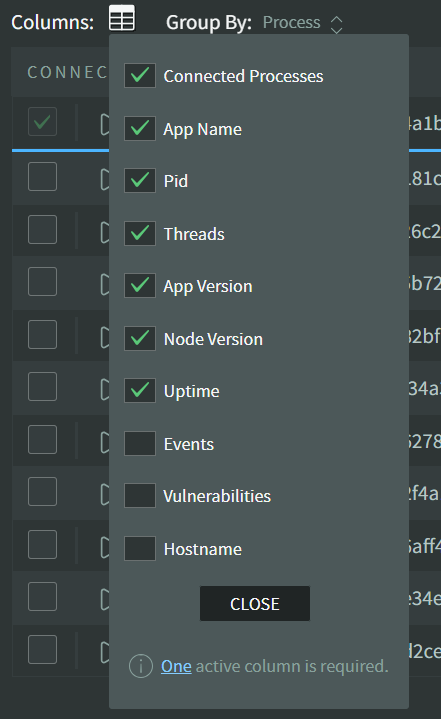Enable the Hostname column checkbox
This screenshot has width=441, height=719.
coord(140,548)
